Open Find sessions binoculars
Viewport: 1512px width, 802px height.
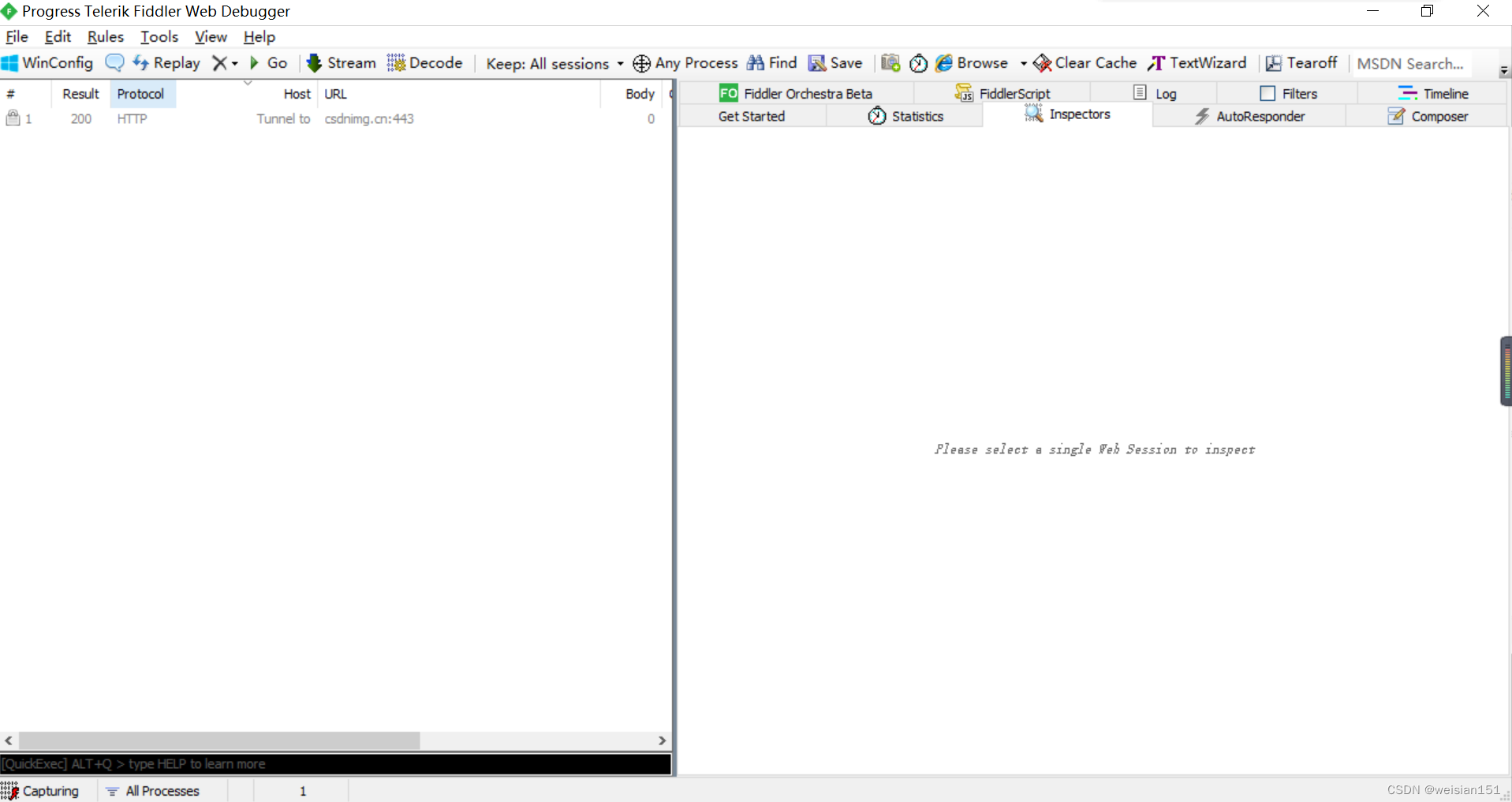[x=772, y=63]
